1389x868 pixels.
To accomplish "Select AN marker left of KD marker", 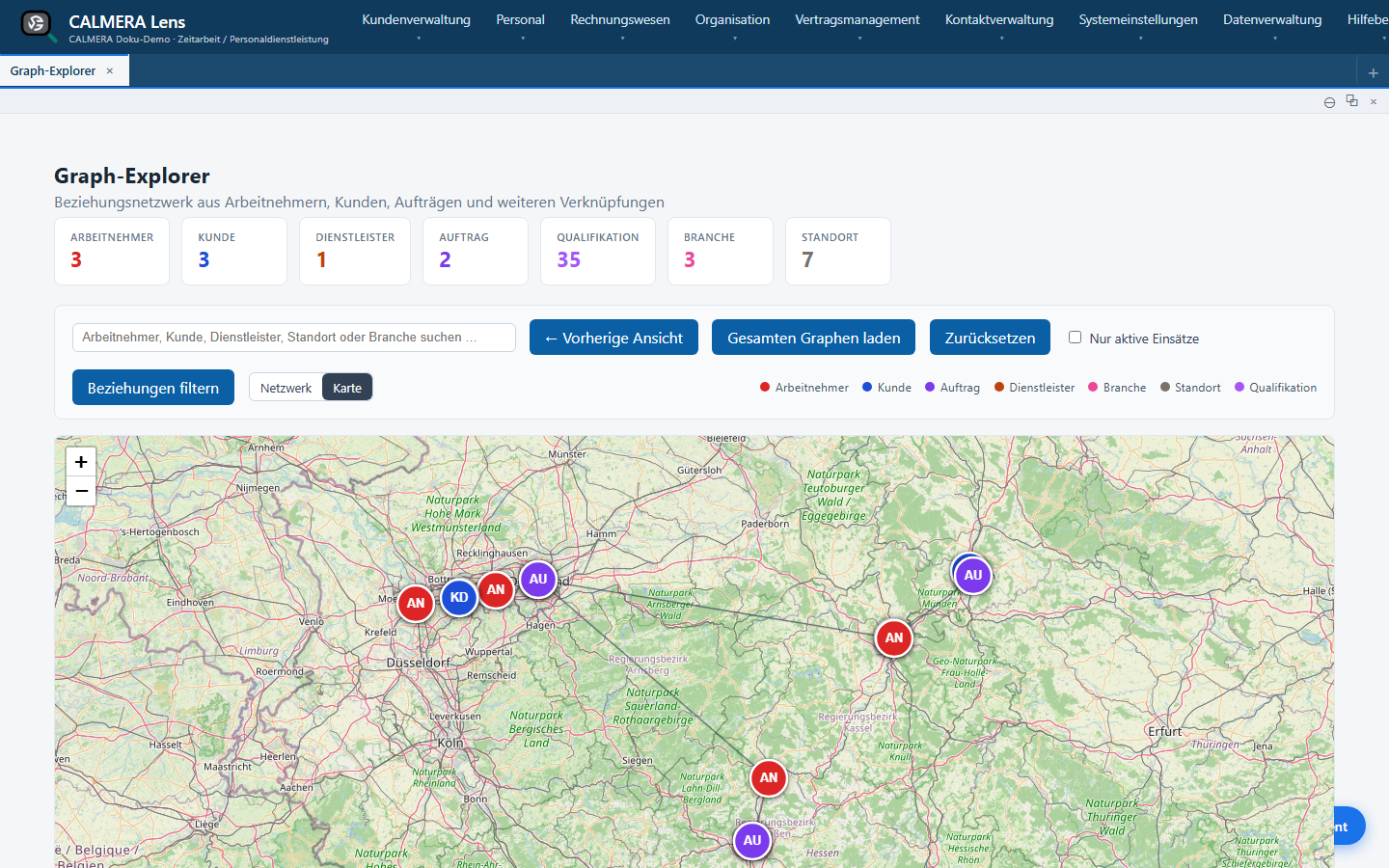I will pyautogui.click(x=416, y=604).
